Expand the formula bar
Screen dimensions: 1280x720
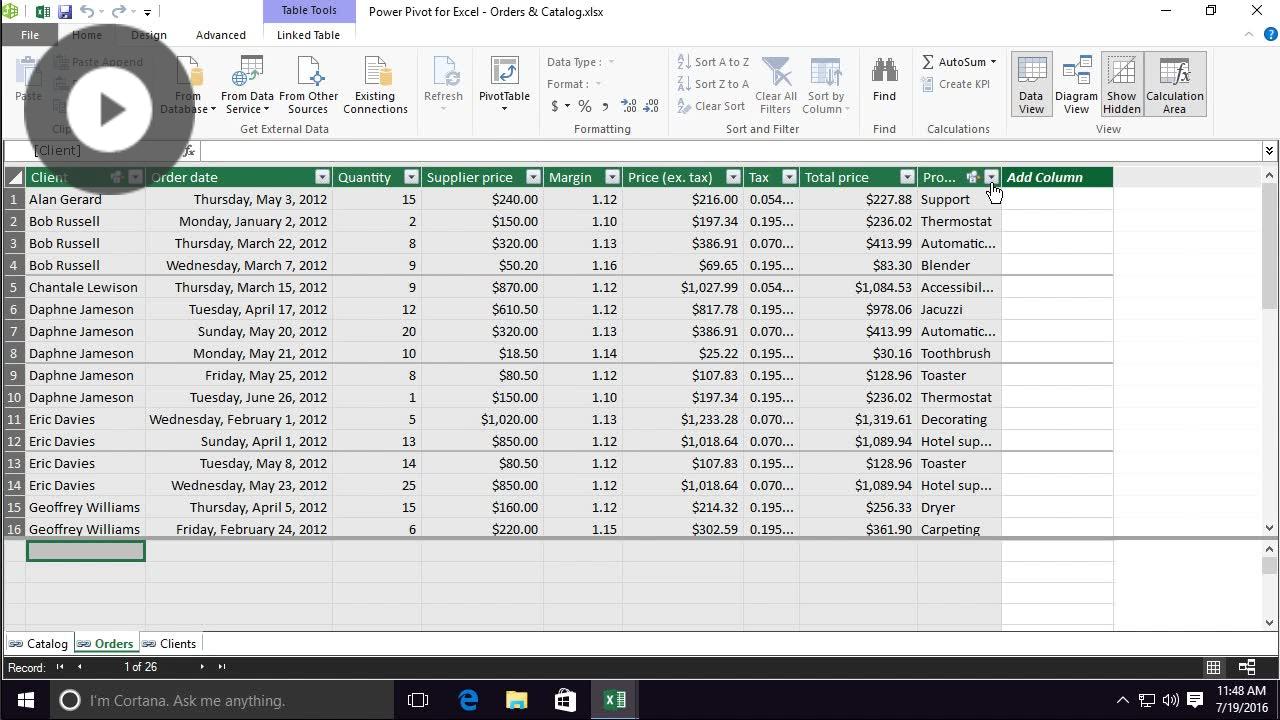coord(1269,150)
